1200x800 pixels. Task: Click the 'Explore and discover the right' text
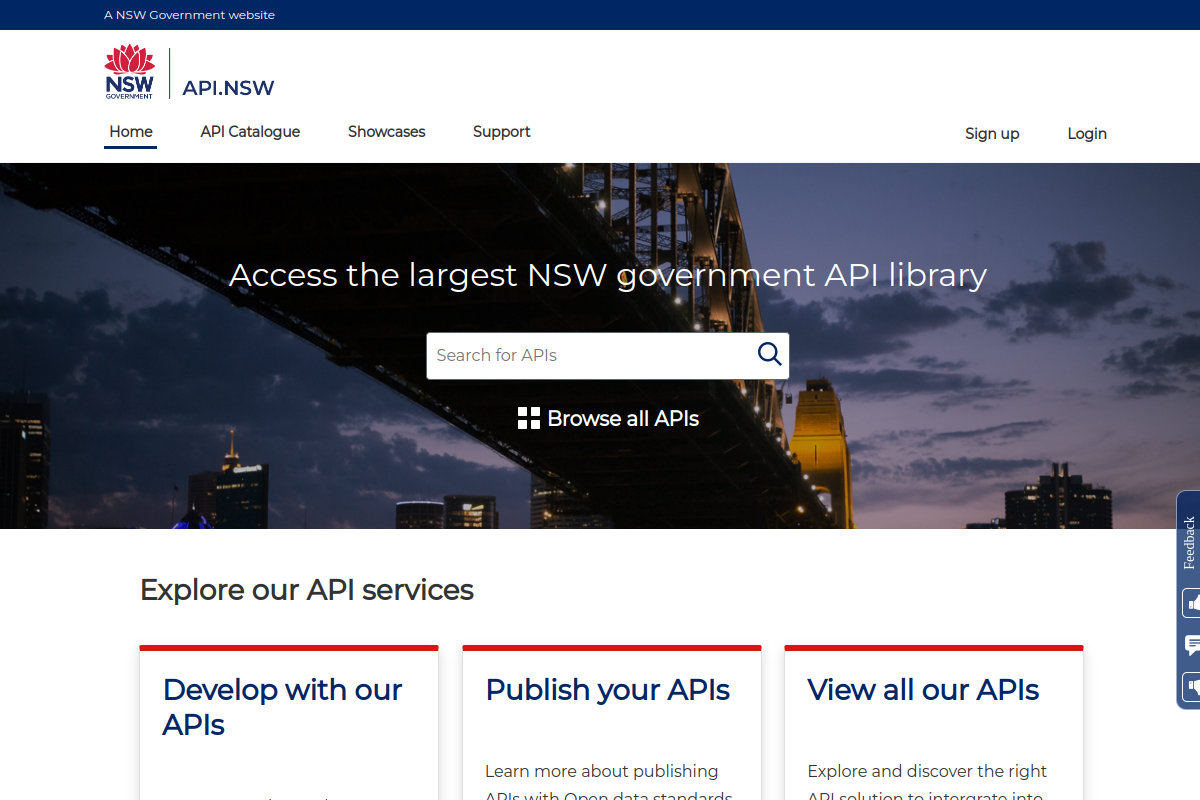point(927,771)
